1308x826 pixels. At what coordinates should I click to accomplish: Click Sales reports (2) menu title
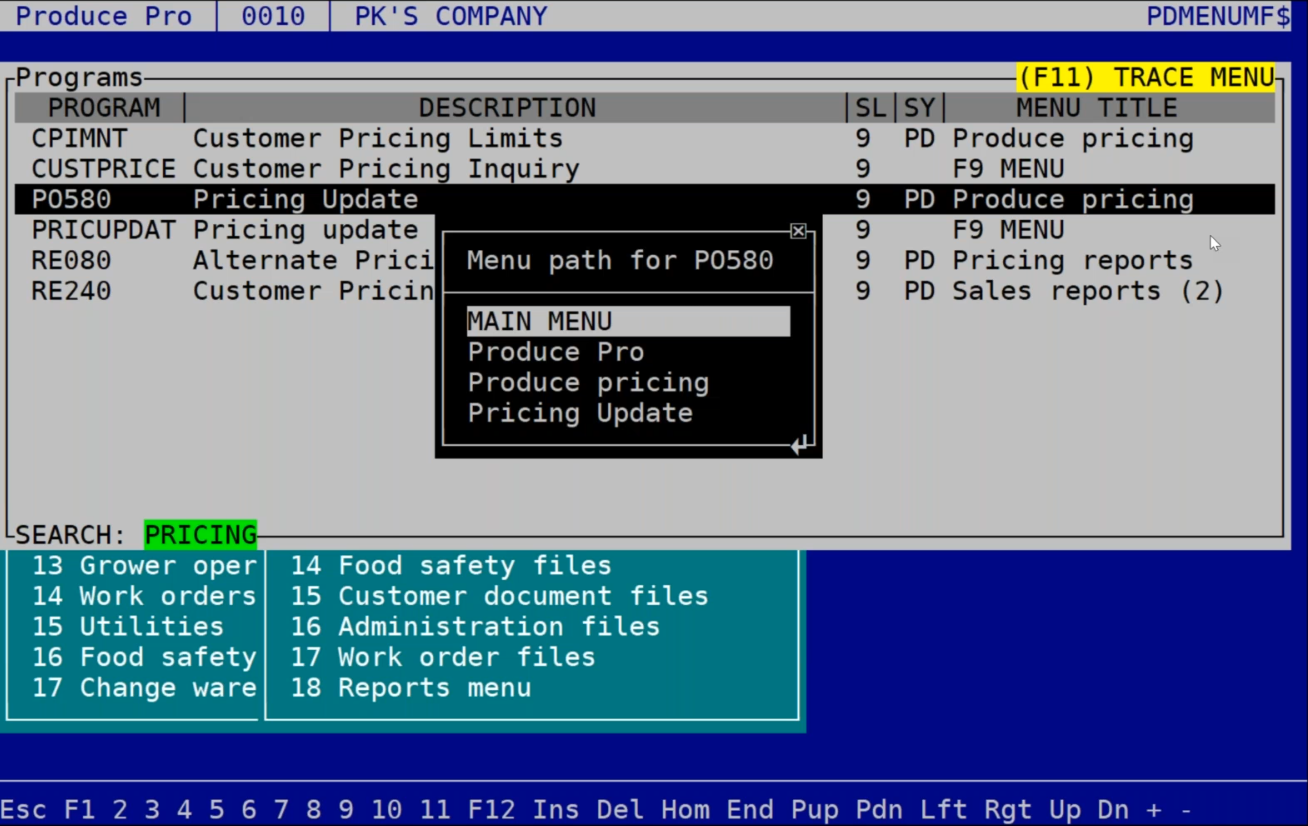[x=1088, y=291]
